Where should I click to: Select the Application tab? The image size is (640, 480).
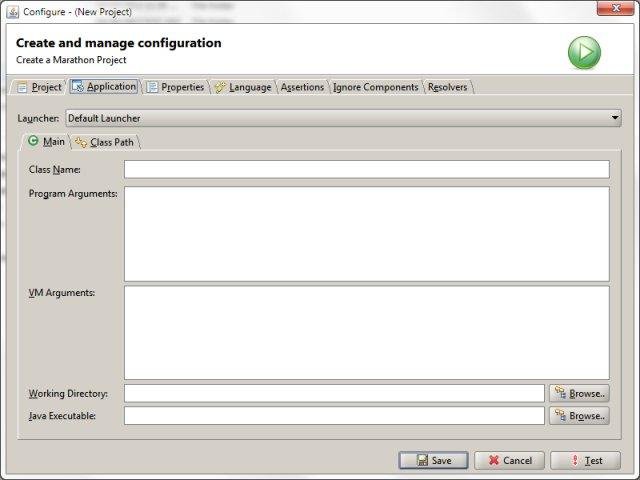coord(104,87)
